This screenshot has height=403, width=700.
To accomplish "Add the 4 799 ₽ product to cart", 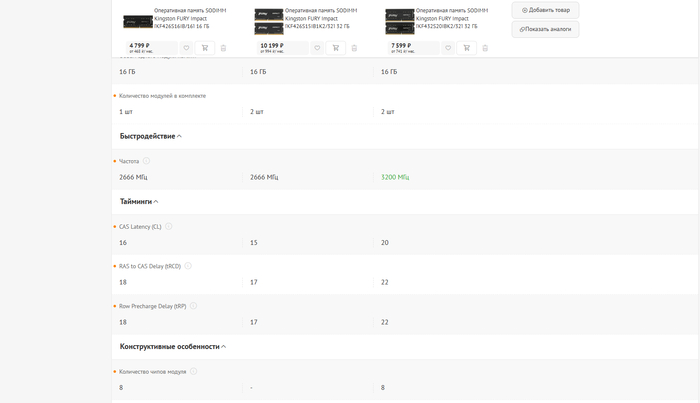I will pos(205,48).
